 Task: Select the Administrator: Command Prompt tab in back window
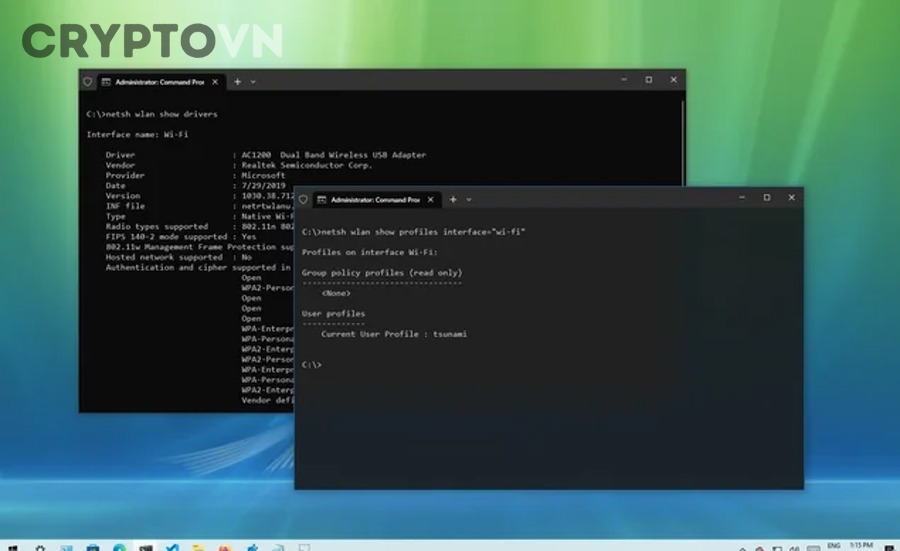(x=161, y=82)
